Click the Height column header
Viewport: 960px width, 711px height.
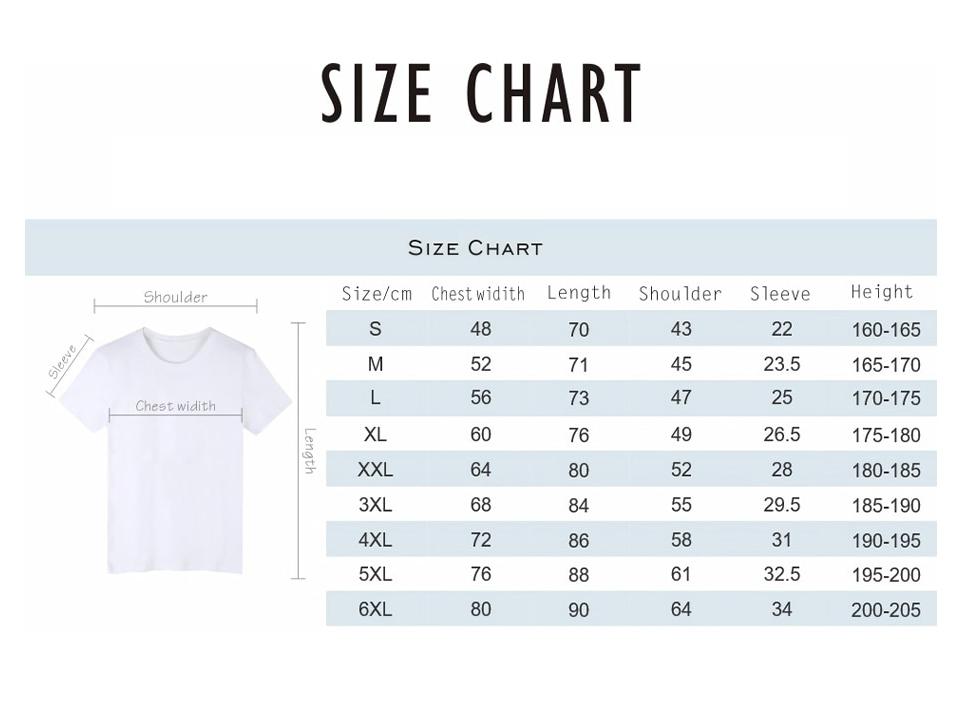click(x=882, y=292)
